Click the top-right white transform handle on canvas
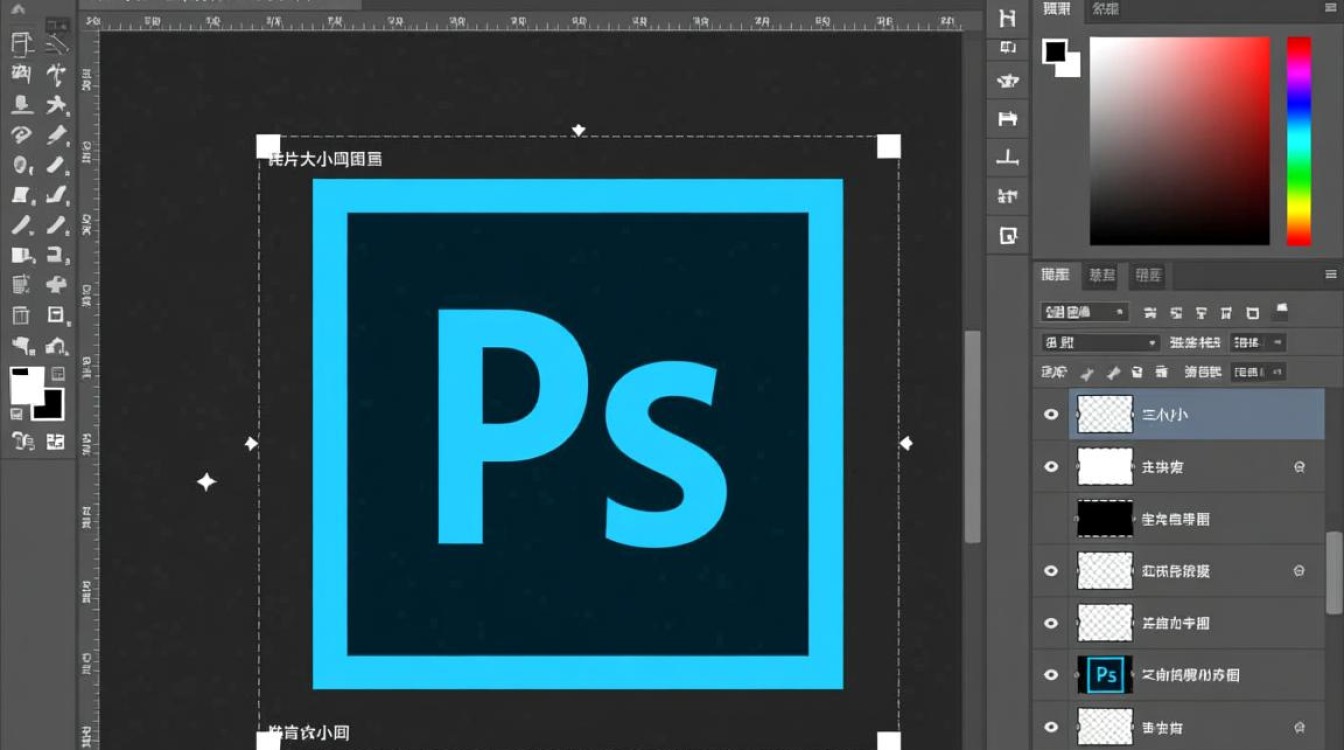The width and height of the screenshot is (1344, 750). 889,147
